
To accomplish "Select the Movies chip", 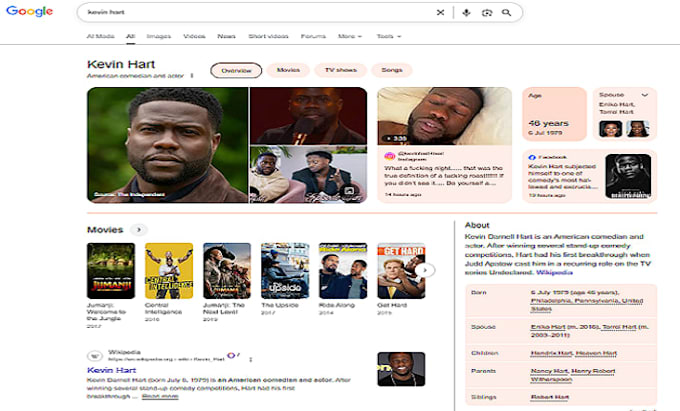I will point(288,70).
